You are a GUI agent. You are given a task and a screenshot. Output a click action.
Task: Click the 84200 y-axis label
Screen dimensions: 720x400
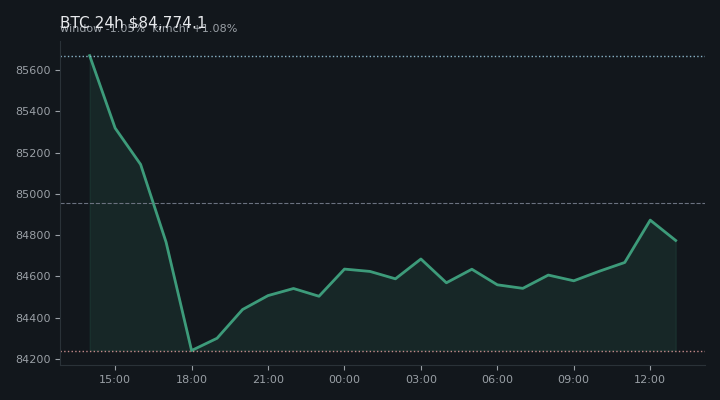point(33,359)
